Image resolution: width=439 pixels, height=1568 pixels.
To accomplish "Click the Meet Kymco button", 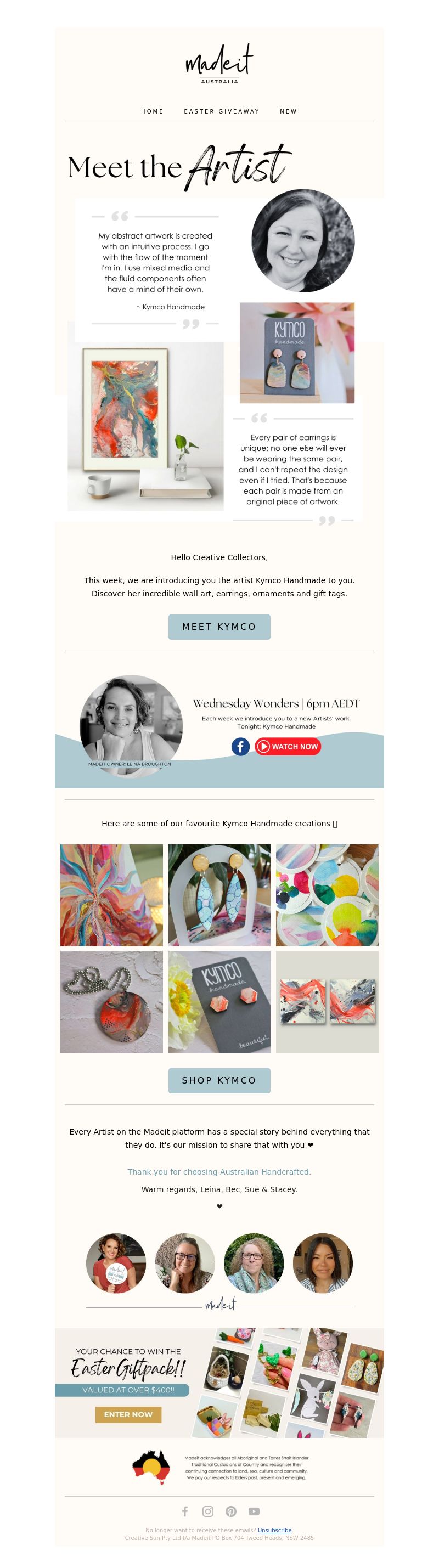I will click(x=219, y=627).
